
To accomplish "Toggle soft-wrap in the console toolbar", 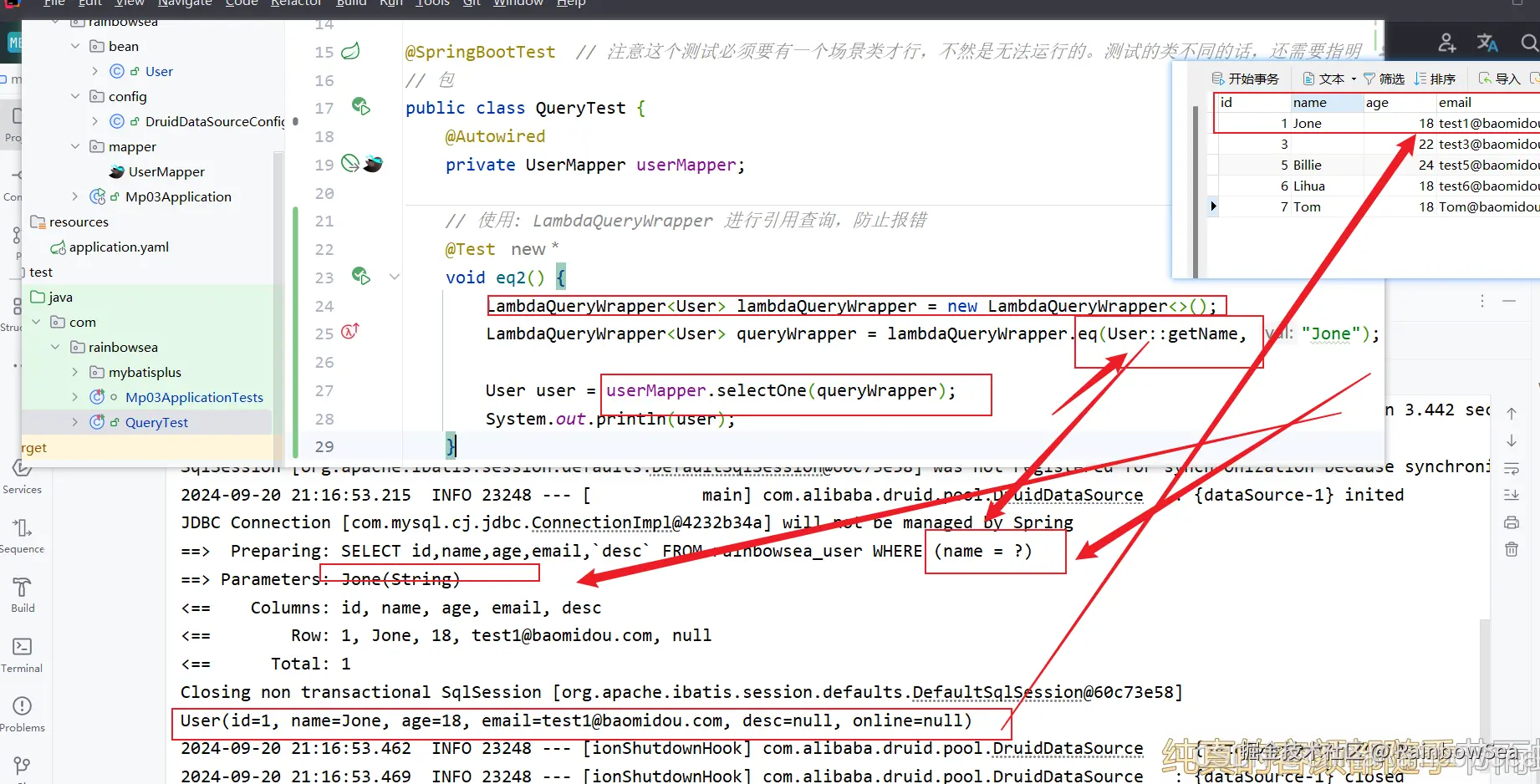I will point(1512,468).
